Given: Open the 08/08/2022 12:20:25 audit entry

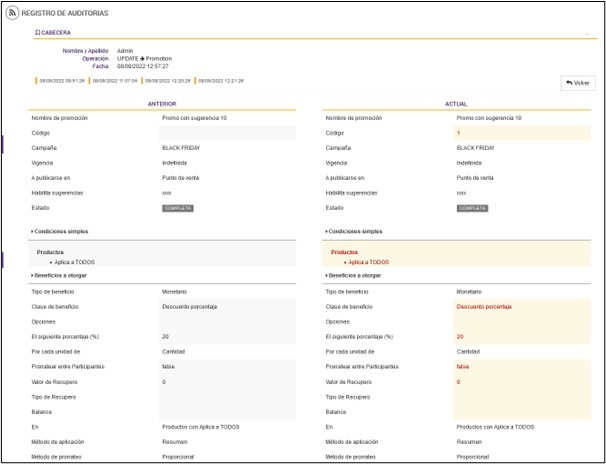Looking at the screenshot, I should [x=166, y=80].
